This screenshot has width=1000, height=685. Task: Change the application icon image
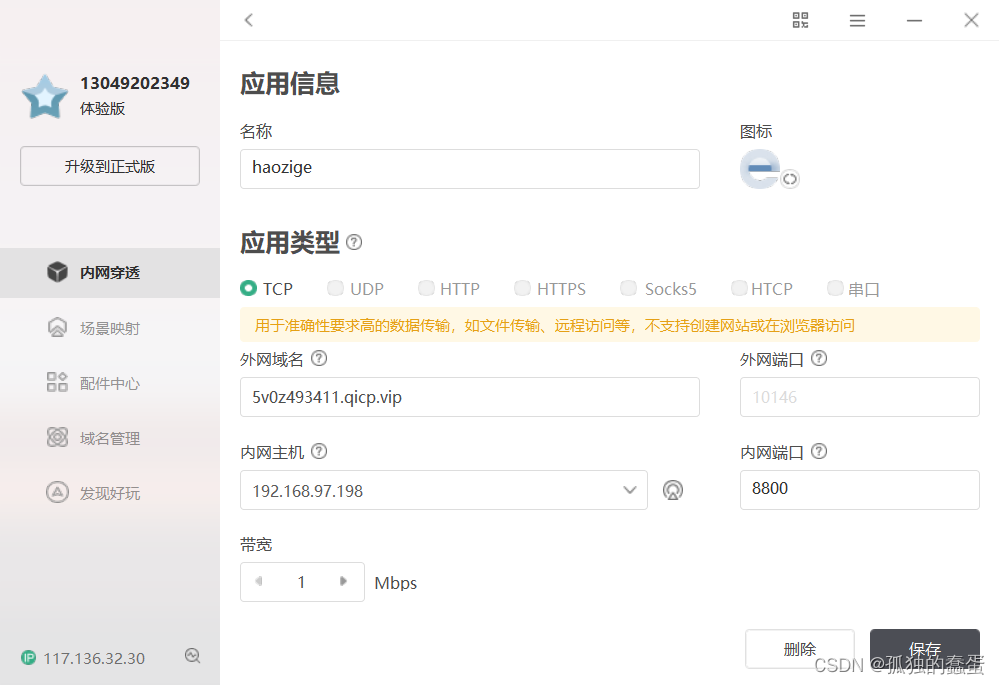click(760, 168)
